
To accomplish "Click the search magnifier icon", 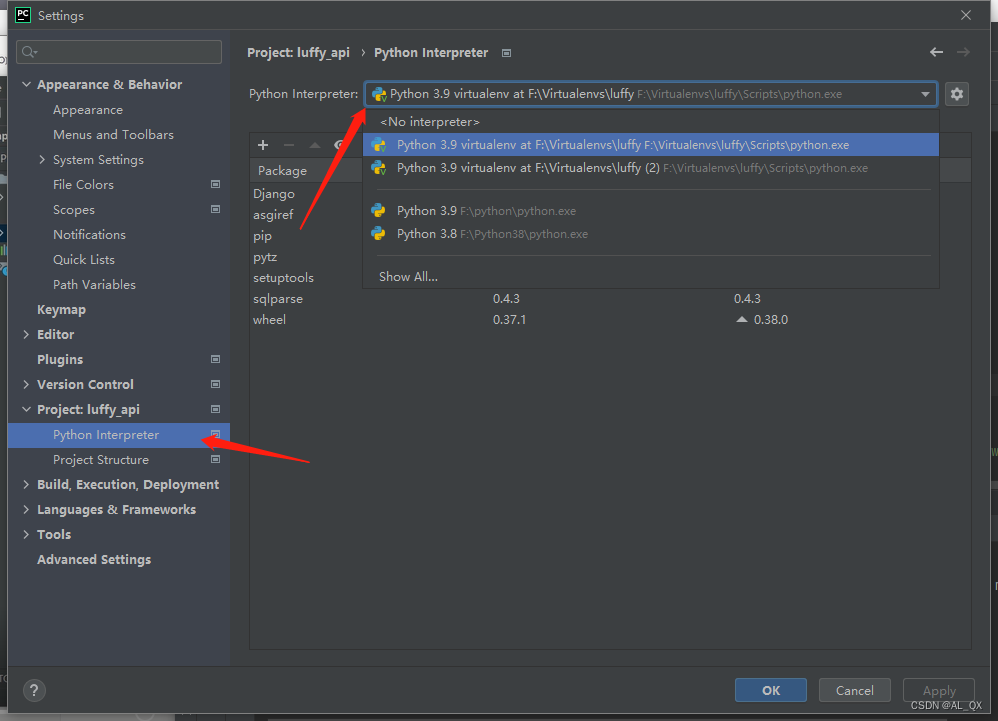I will [29, 52].
